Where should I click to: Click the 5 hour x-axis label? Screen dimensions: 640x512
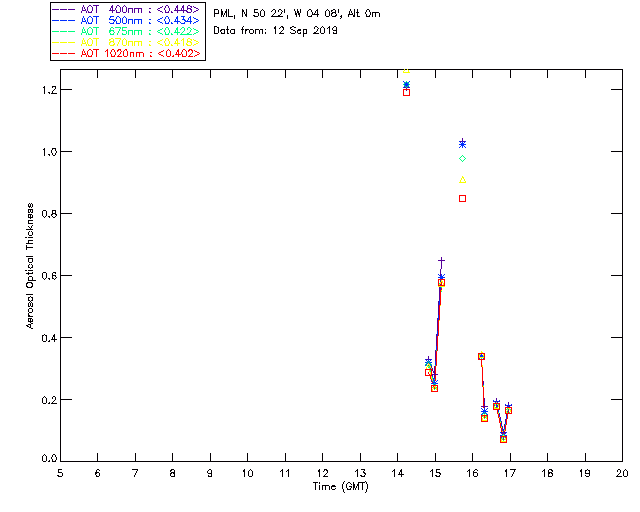pos(60,473)
